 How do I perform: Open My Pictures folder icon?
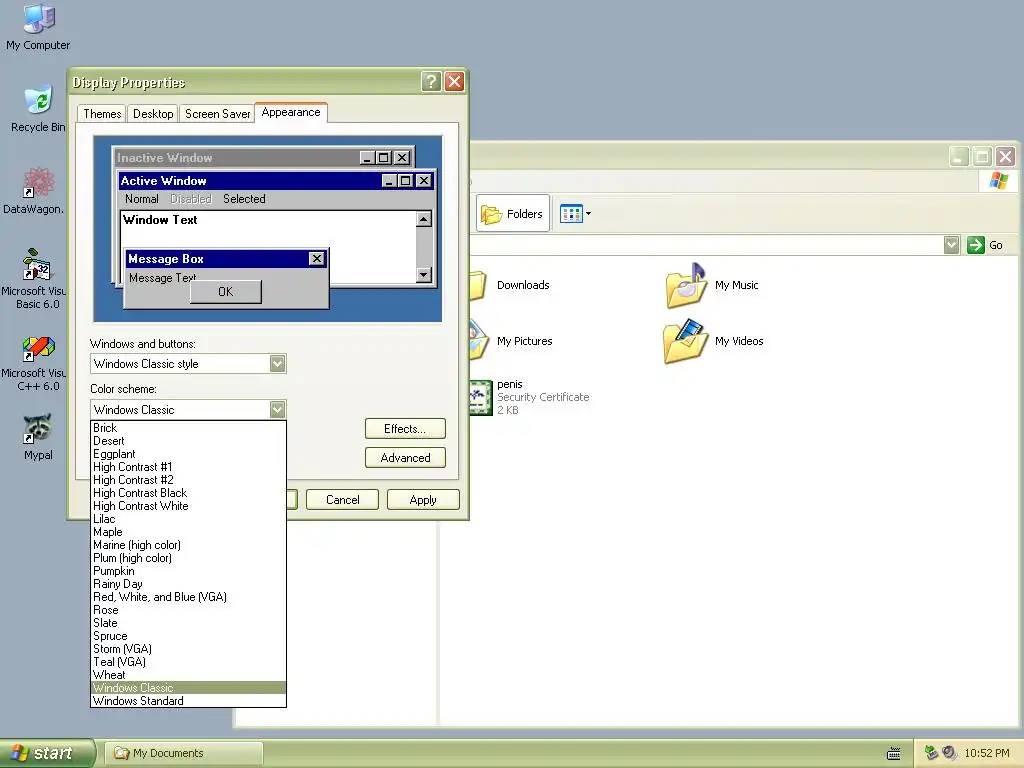coord(510,341)
